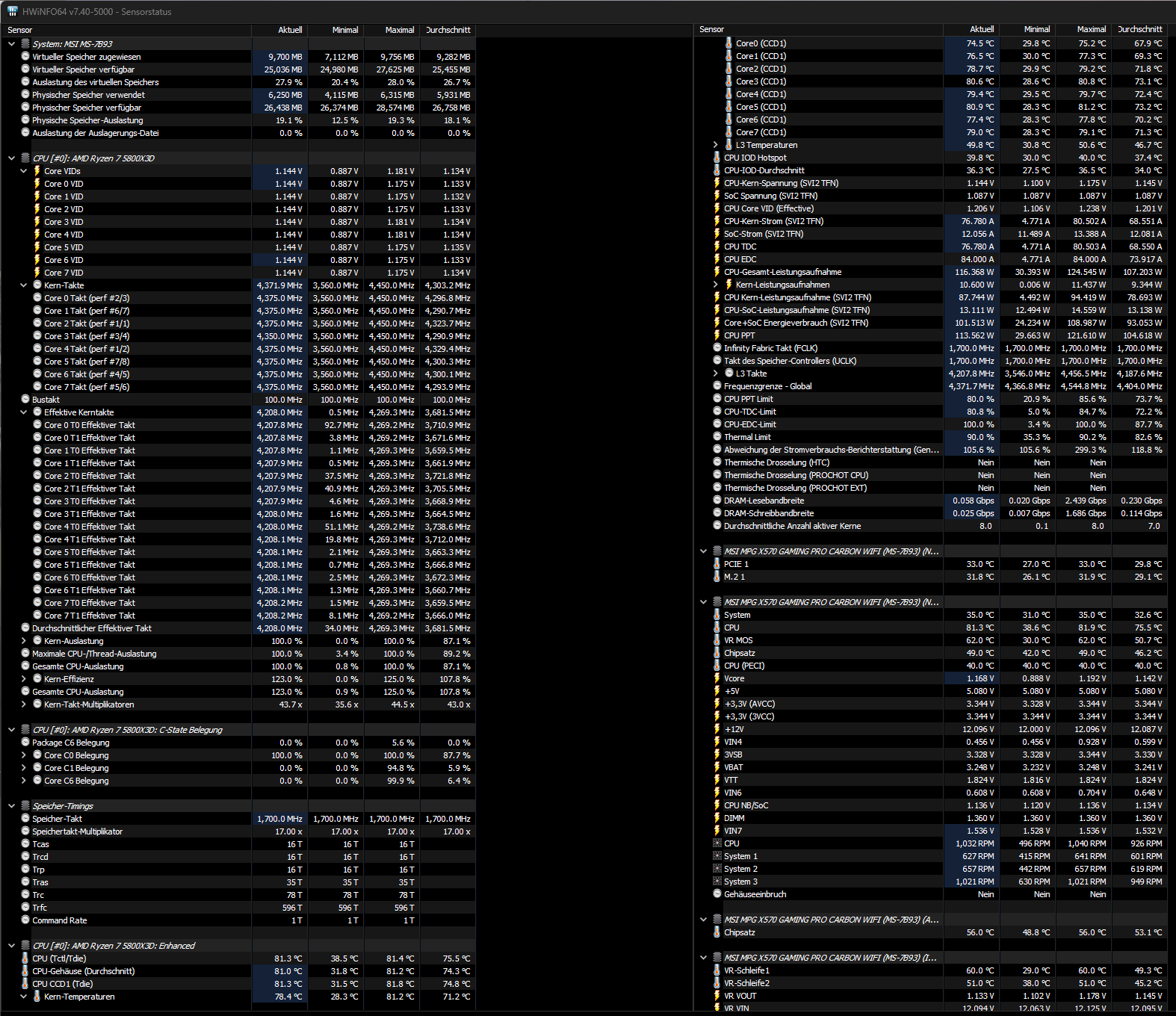
Task: Click the lightning icon next to Vcore
Action: coord(717,678)
